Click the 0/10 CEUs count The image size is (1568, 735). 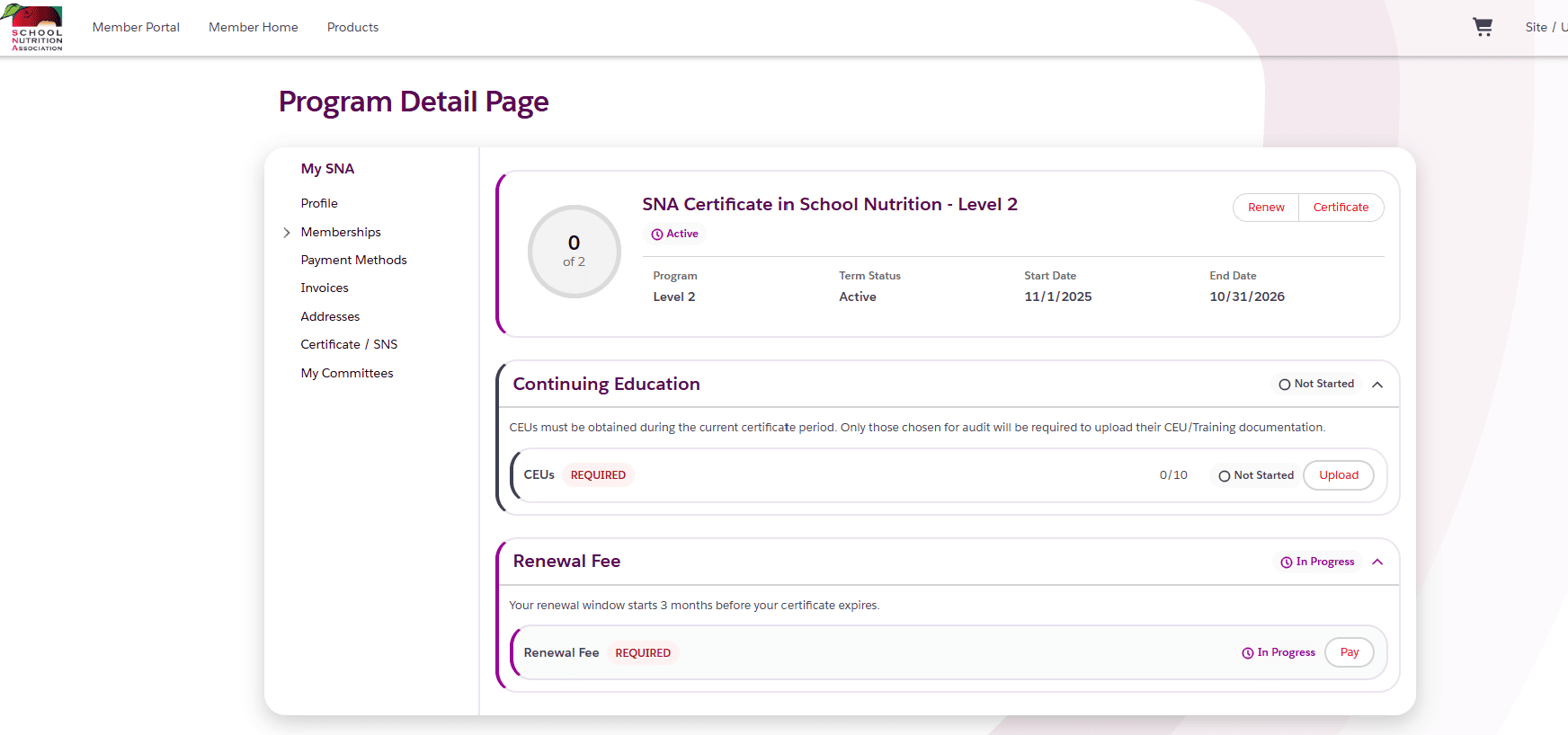(x=1173, y=475)
